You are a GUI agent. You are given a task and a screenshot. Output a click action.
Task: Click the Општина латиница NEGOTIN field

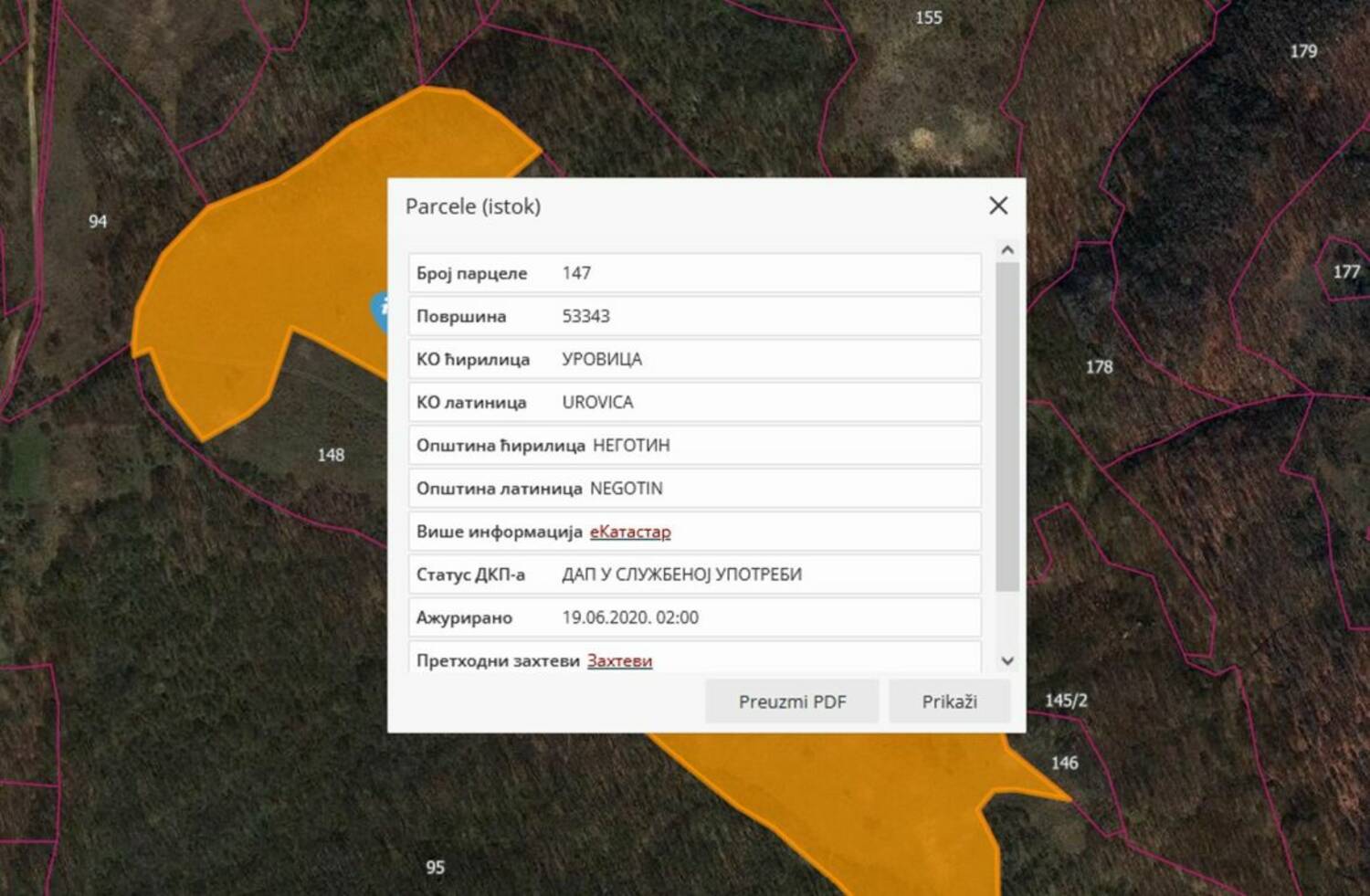click(x=694, y=489)
